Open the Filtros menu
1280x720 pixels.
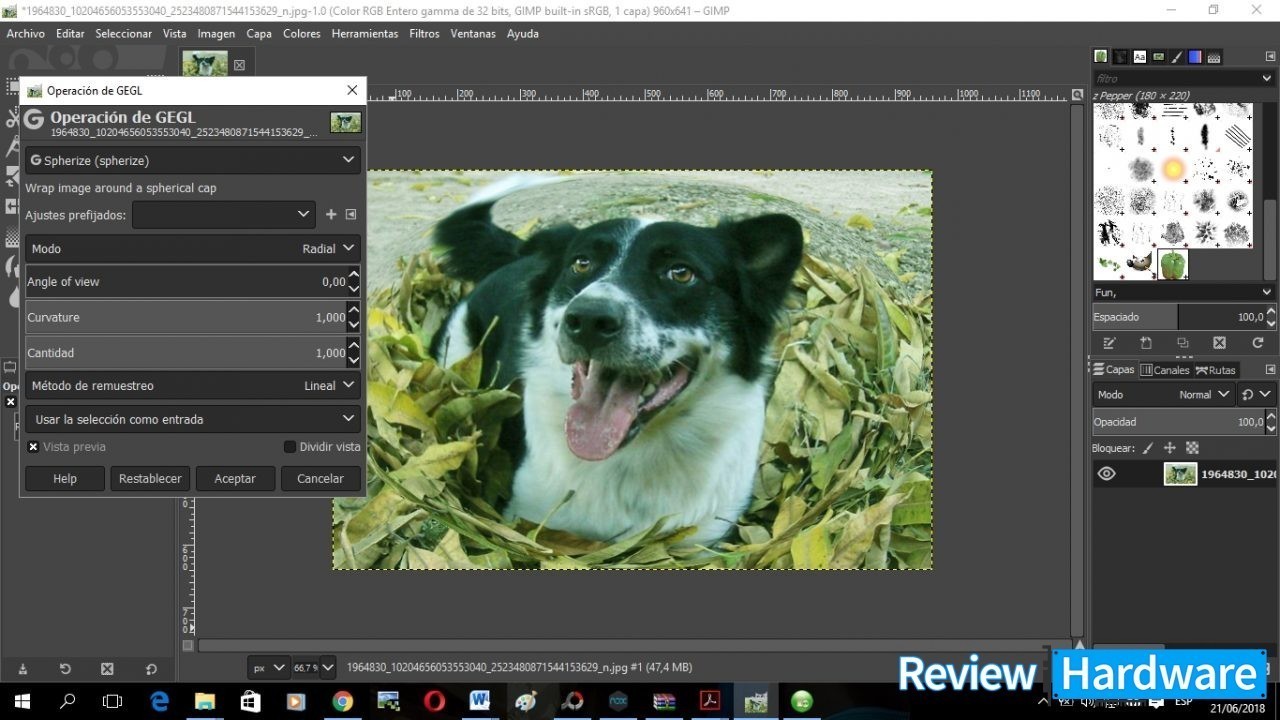point(424,33)
